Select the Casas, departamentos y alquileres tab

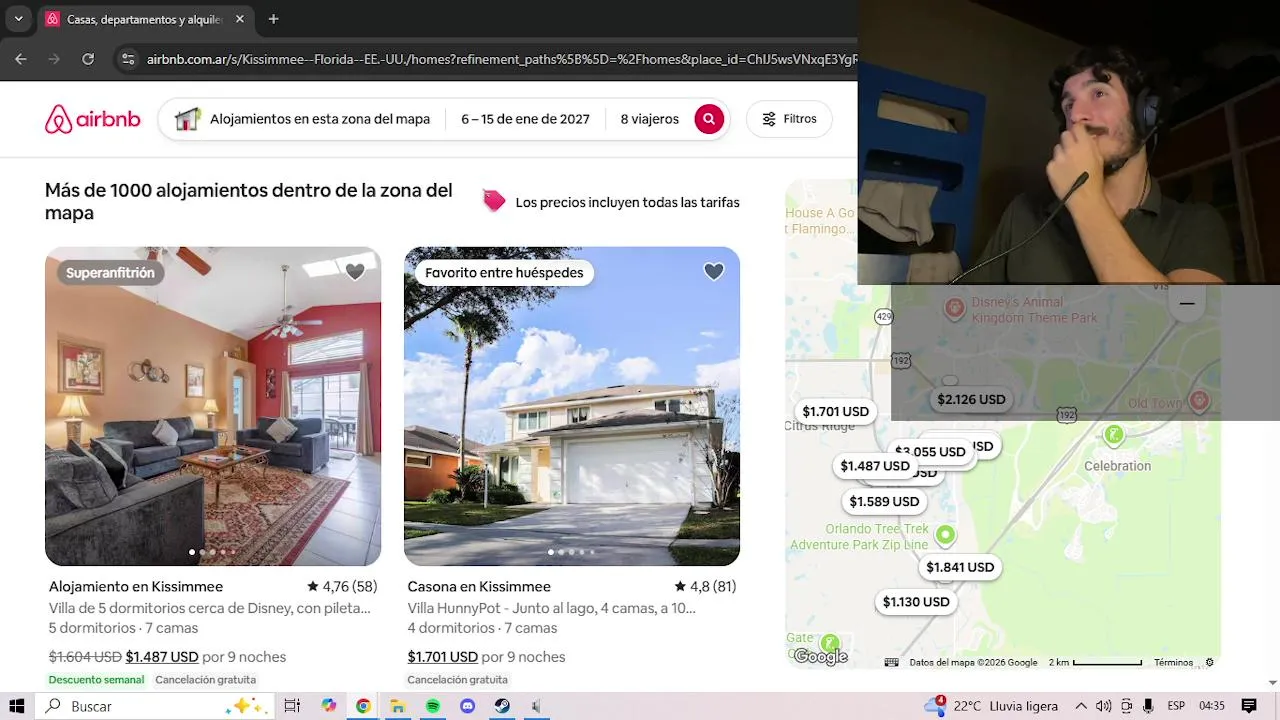[x=144, y=19]
